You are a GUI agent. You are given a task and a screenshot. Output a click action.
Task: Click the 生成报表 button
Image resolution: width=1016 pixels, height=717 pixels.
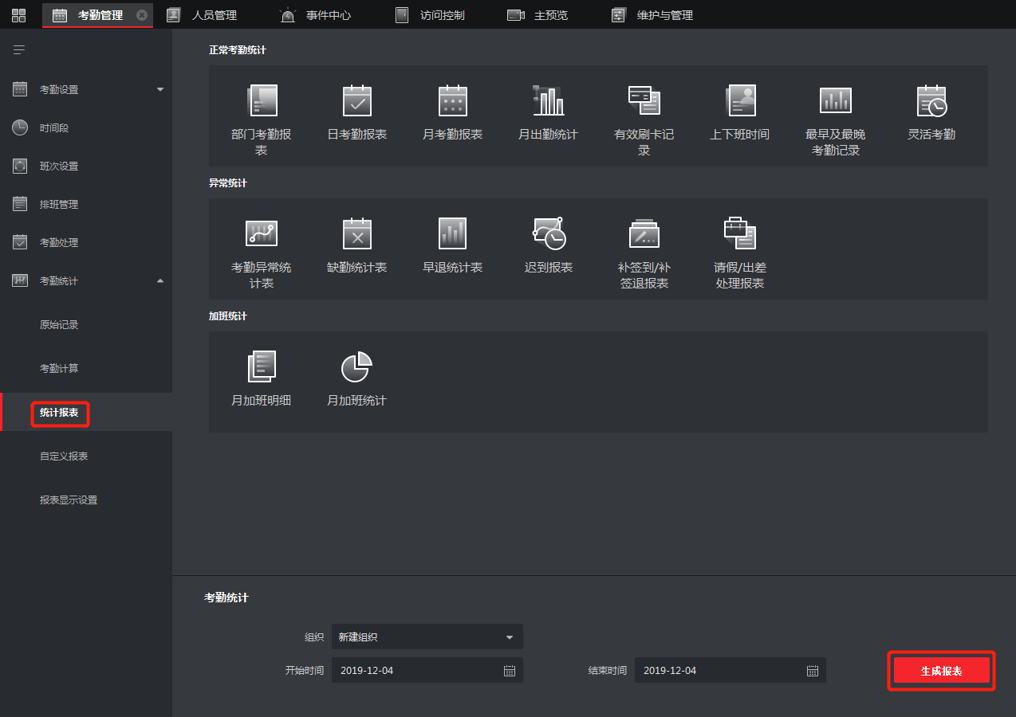pyautogui.click(x=941, y=671)
